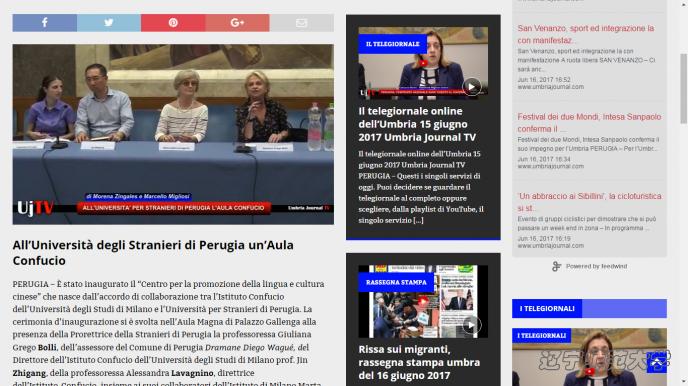
Task: Share article via Google+ icon
Action: (237, 23)
